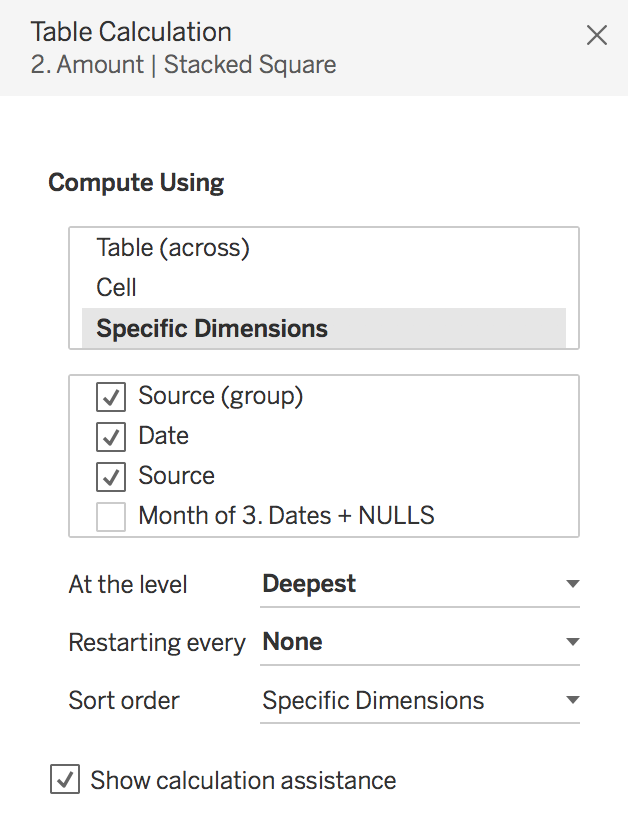
Task: Open the At the level dropdown arrow
Action: coord(573,584)
